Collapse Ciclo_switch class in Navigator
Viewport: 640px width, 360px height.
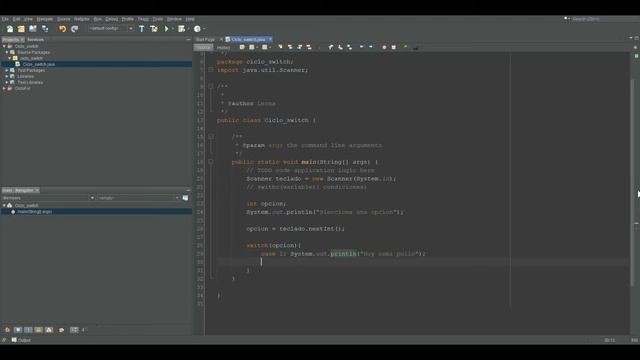4,205
